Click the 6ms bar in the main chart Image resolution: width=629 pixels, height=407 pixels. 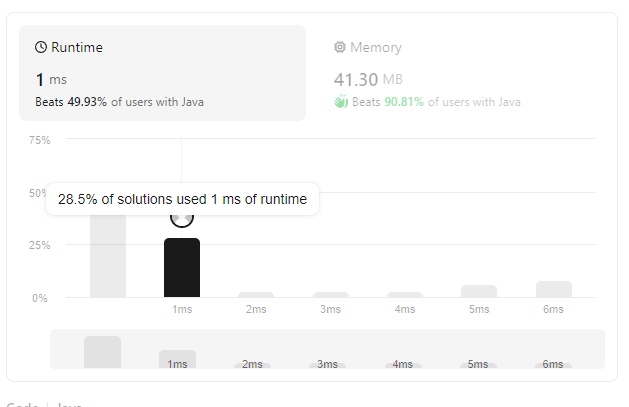pyautogui.click(x=553, y=289)
